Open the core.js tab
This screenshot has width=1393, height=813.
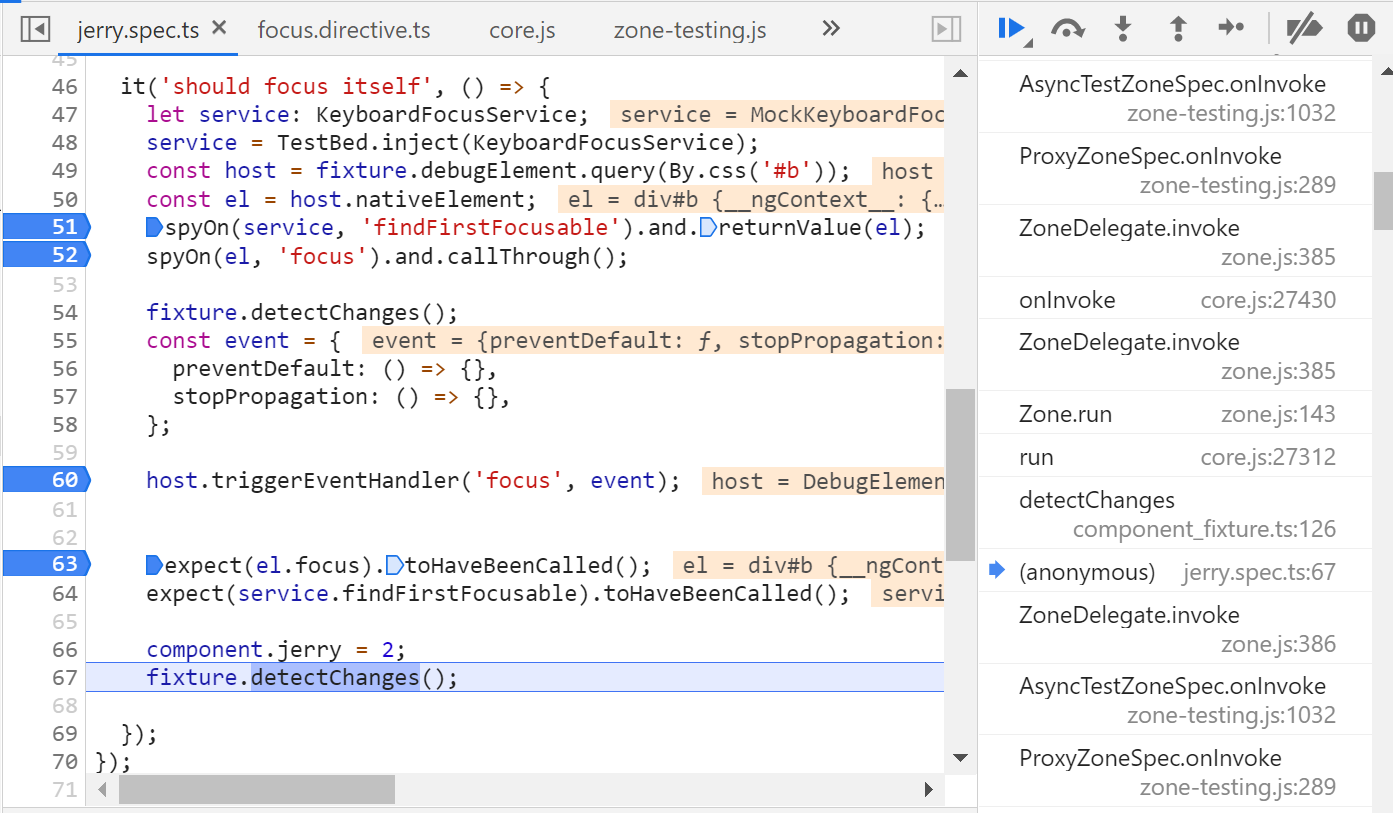(x=522, y=30)
